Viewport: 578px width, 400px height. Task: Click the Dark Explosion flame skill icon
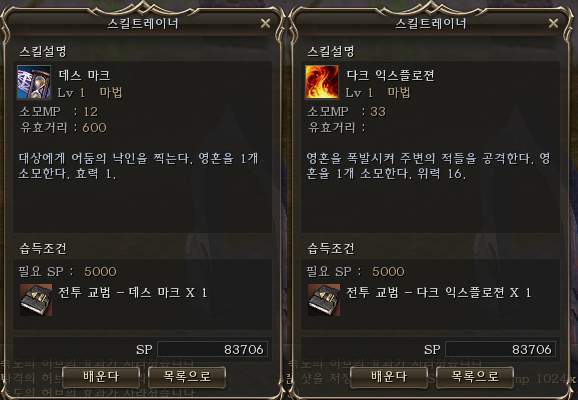coord(322,83)
